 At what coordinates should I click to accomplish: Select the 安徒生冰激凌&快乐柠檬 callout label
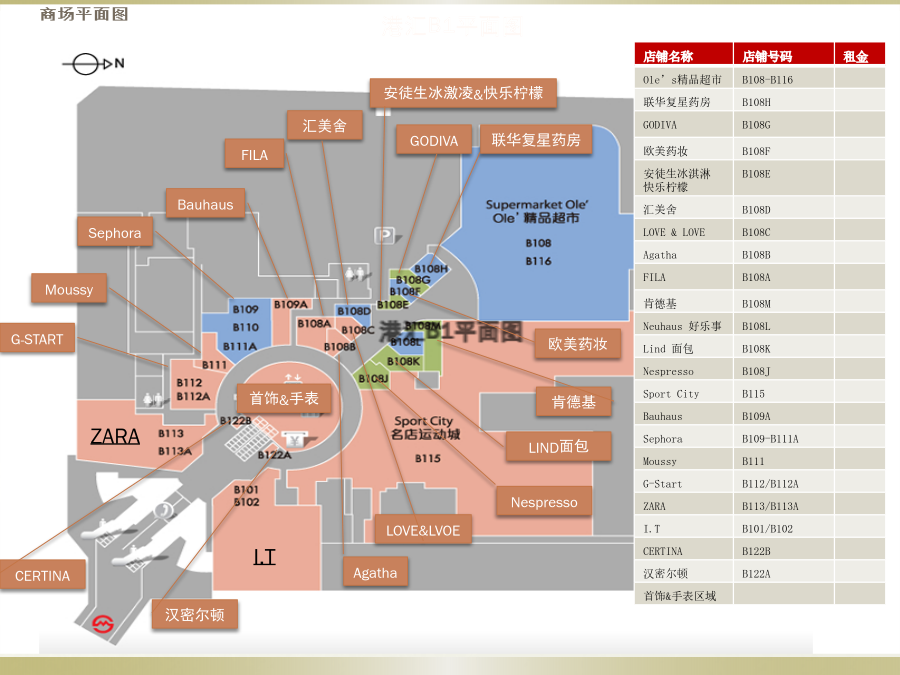tap(463, 93)
